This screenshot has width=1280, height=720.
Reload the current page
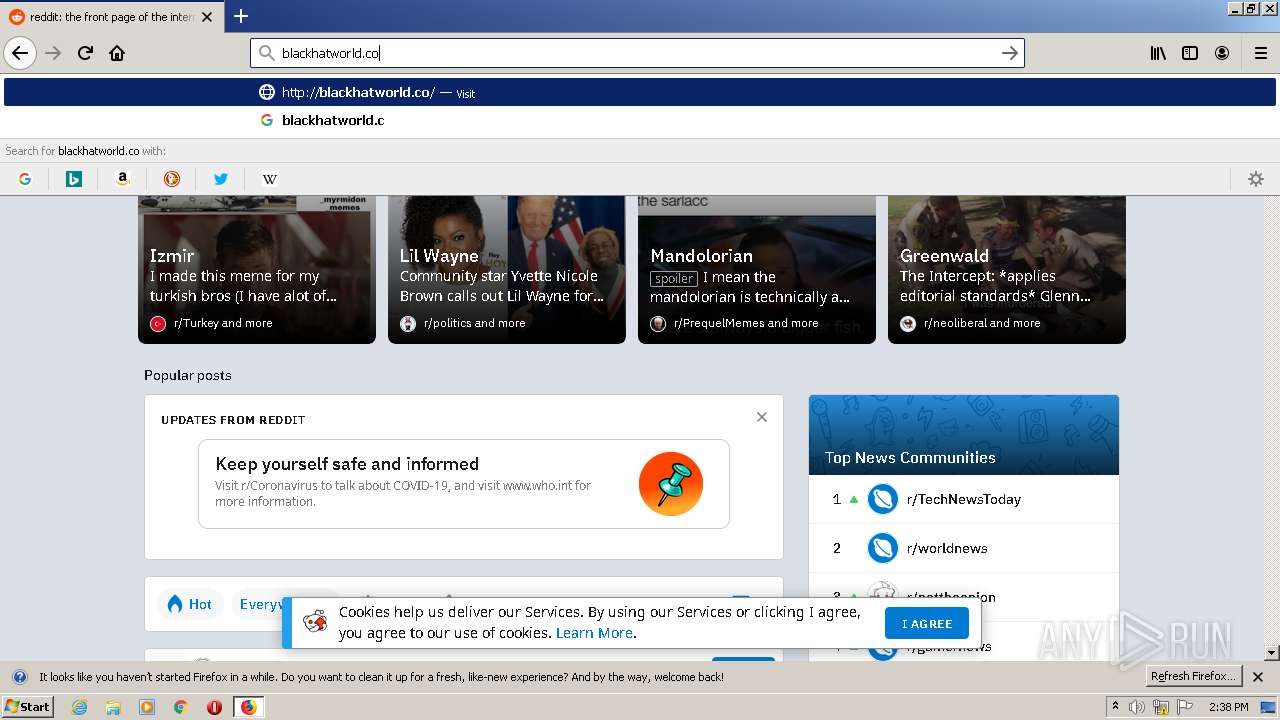85,53
